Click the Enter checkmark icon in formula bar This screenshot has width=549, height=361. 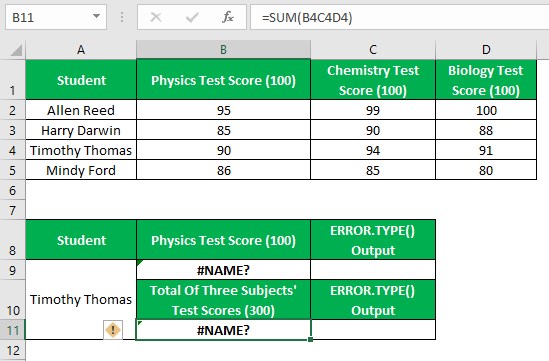[x=192, y=17]
